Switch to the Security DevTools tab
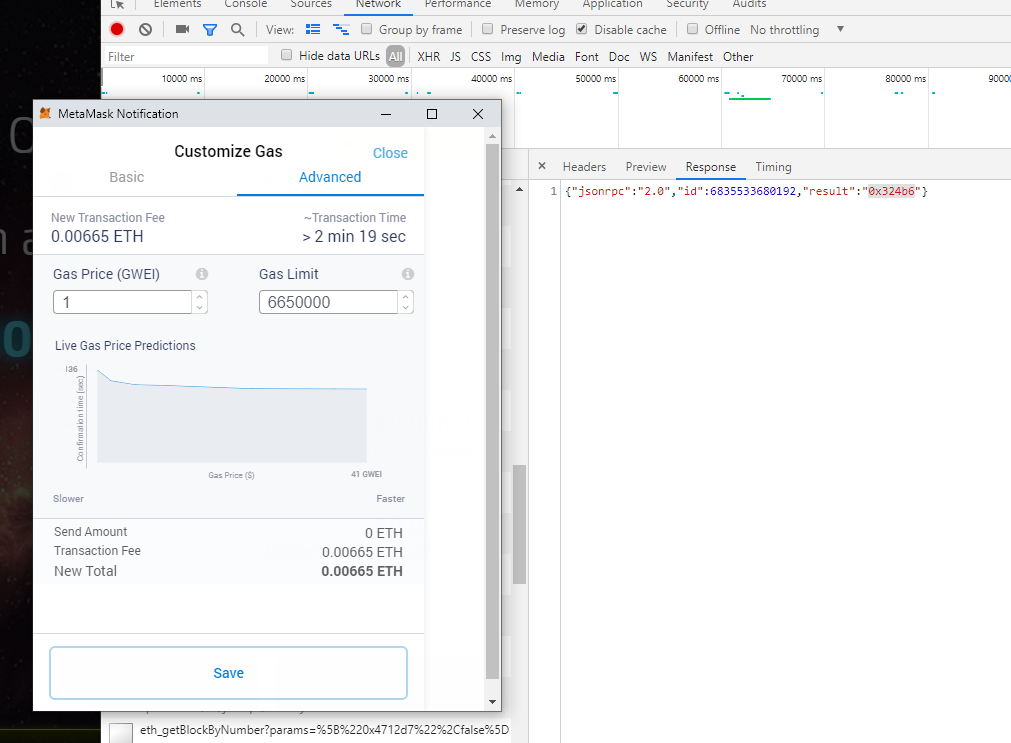Image resolution: width=1011 pixels, height=743 pixels. pyautogui.click(x=687, y=4)
